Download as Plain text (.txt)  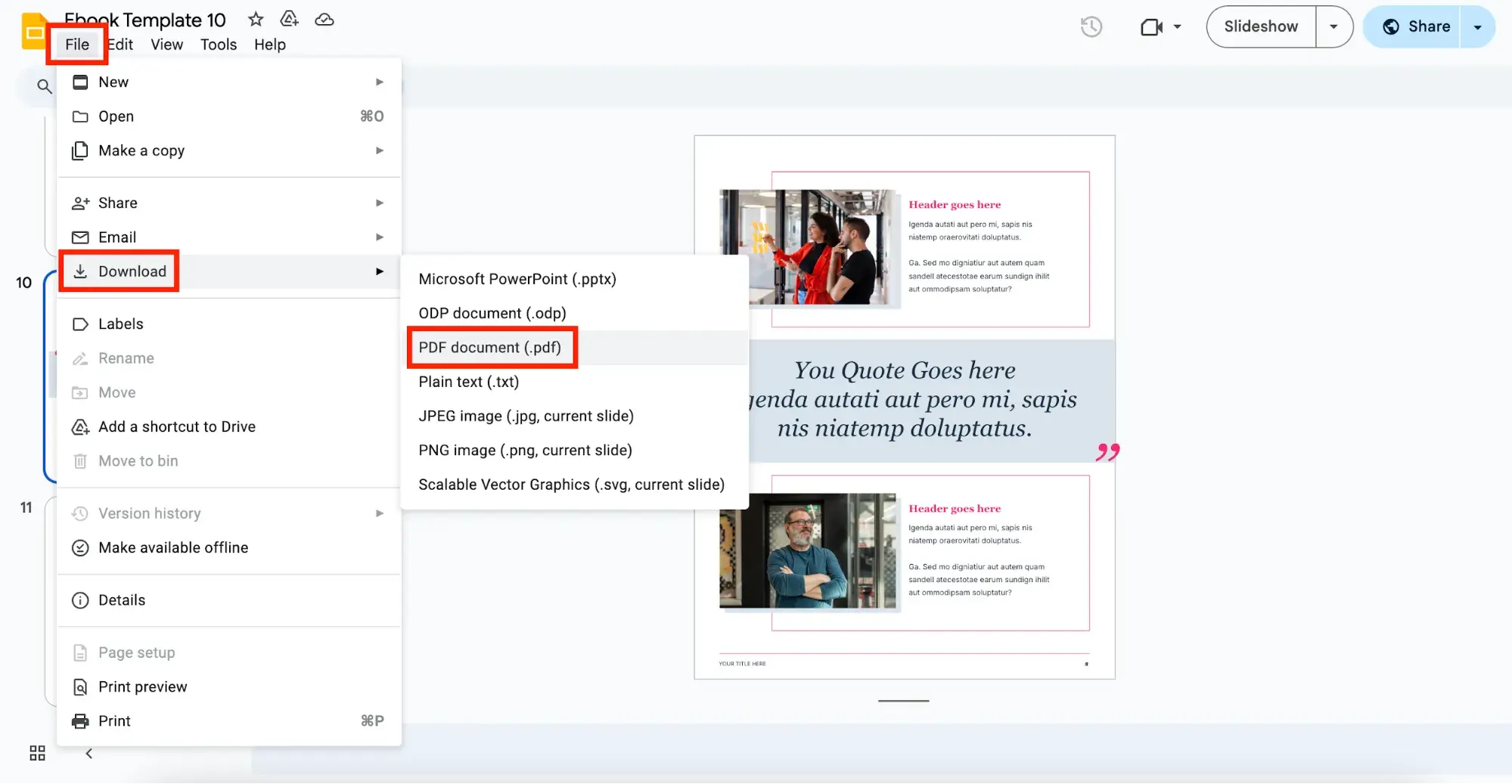[x=575, y=382]
